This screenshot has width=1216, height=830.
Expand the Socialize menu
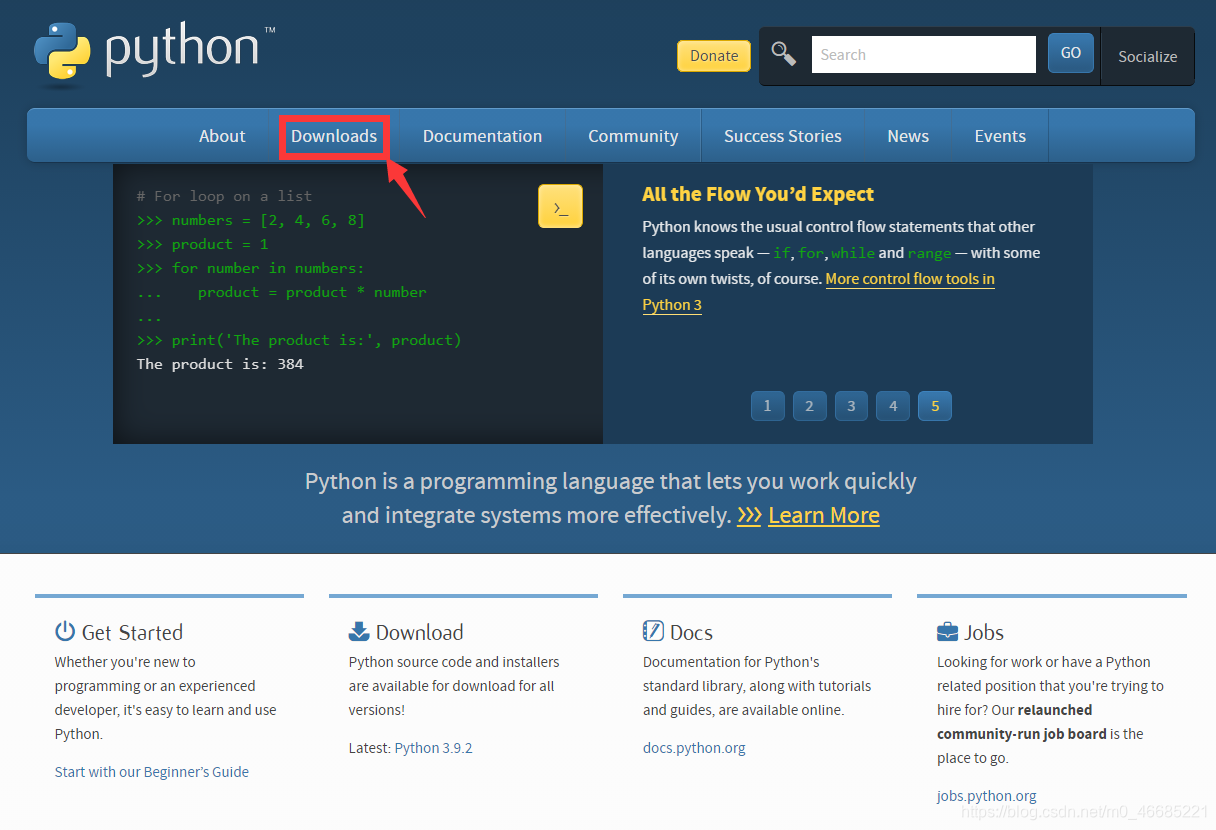1148,57
